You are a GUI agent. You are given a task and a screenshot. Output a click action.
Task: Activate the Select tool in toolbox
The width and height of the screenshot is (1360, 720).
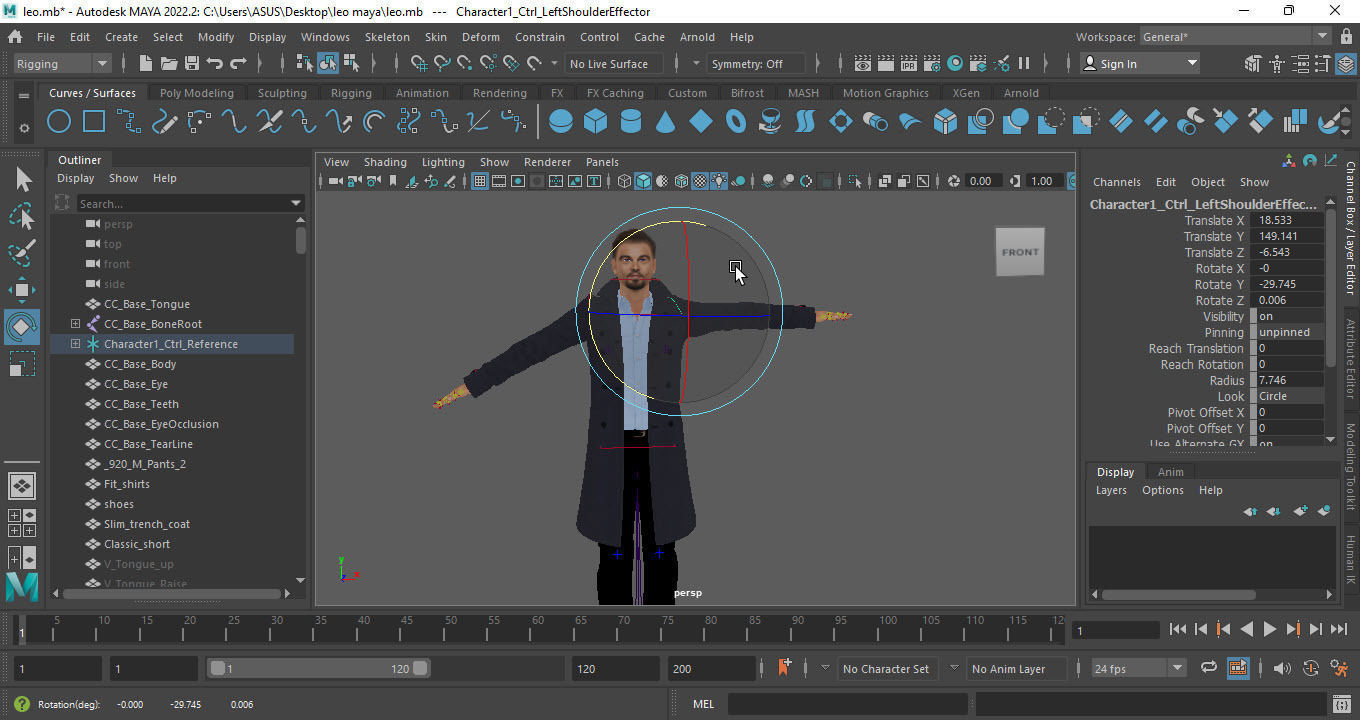click(23, 179)
